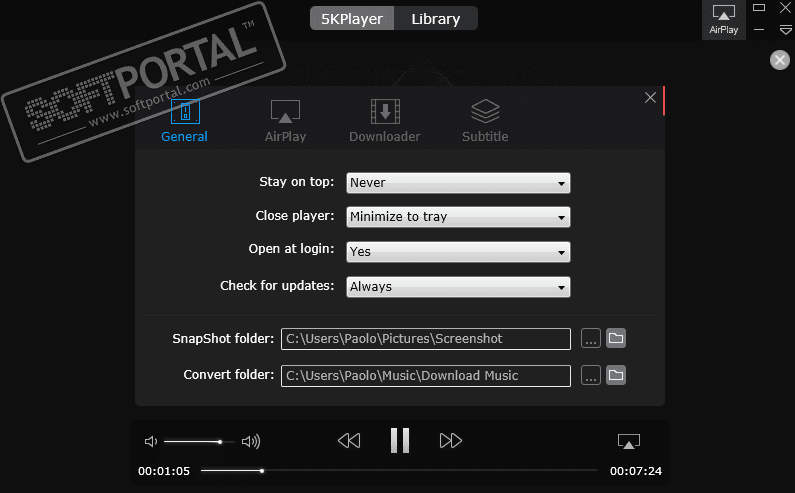Select the 5KPlayer view tab

(x=352, y=19)
